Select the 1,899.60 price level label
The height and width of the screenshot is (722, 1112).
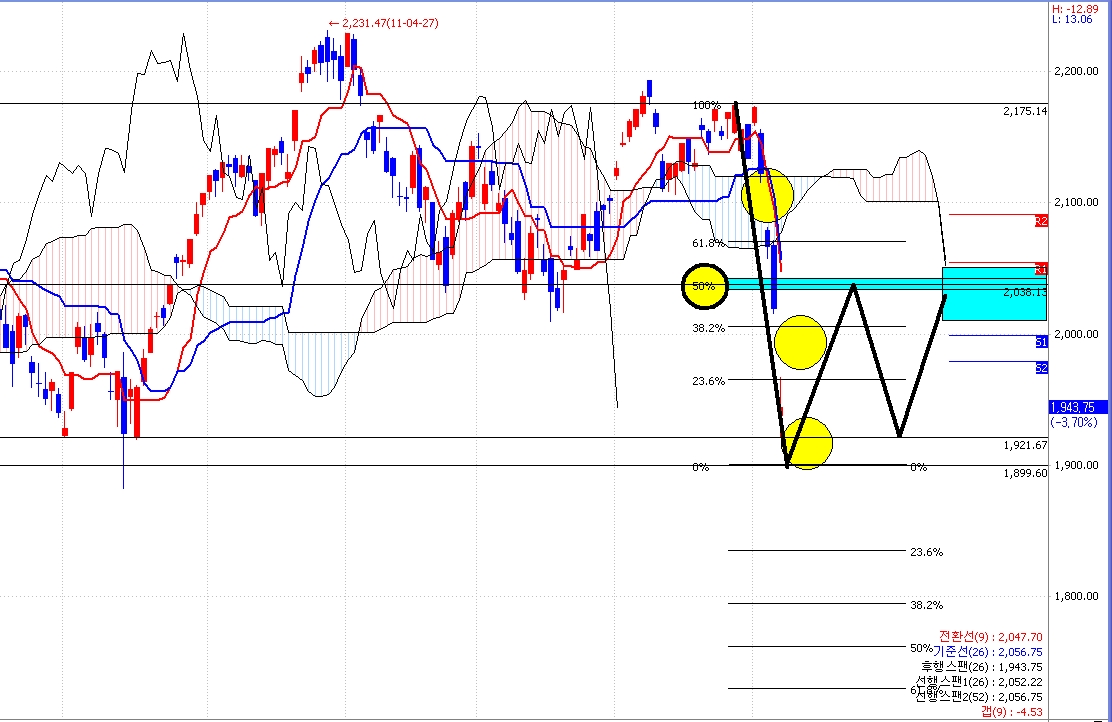[x=1025, y=474]
